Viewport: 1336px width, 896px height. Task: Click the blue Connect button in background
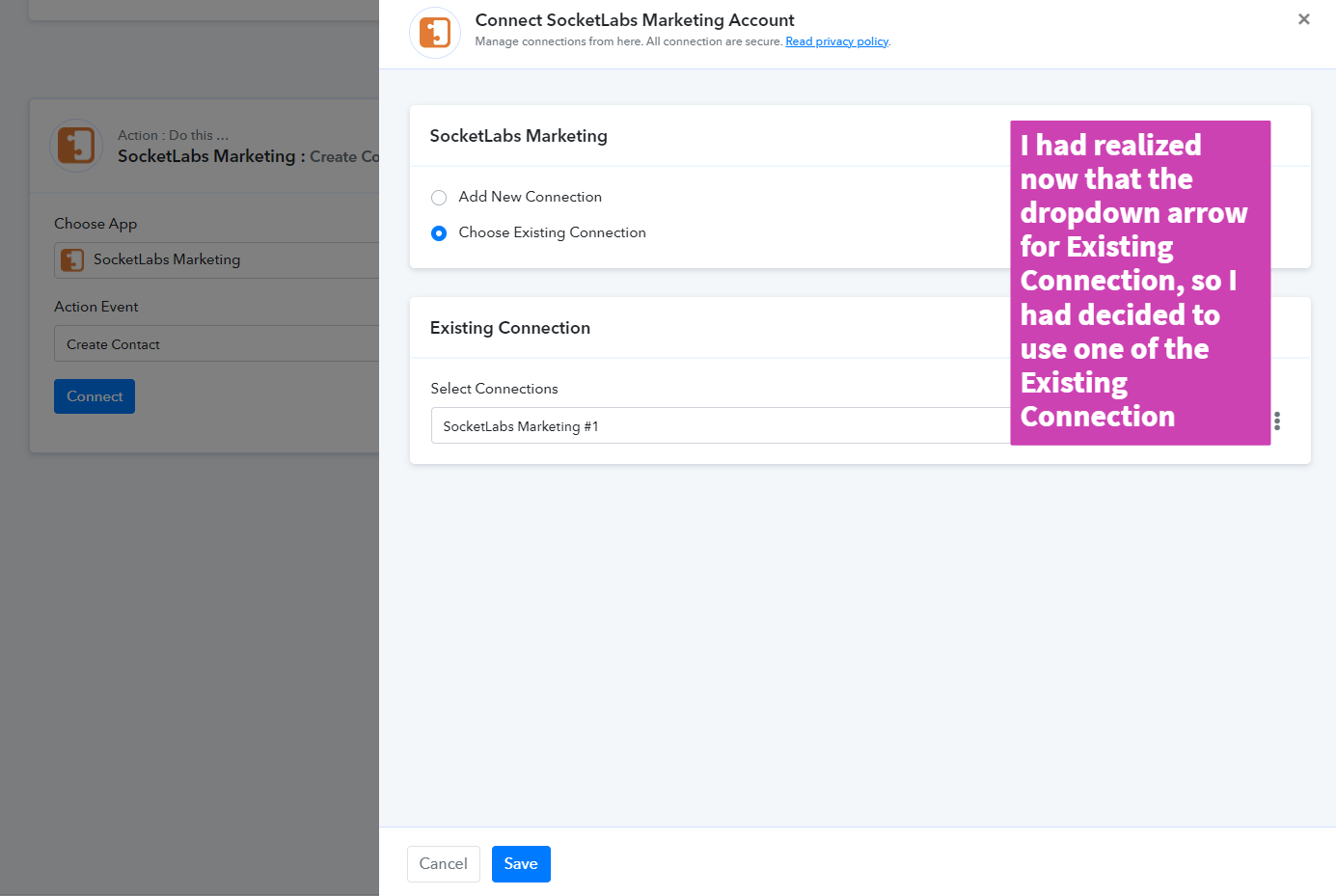tap(95, 396)
